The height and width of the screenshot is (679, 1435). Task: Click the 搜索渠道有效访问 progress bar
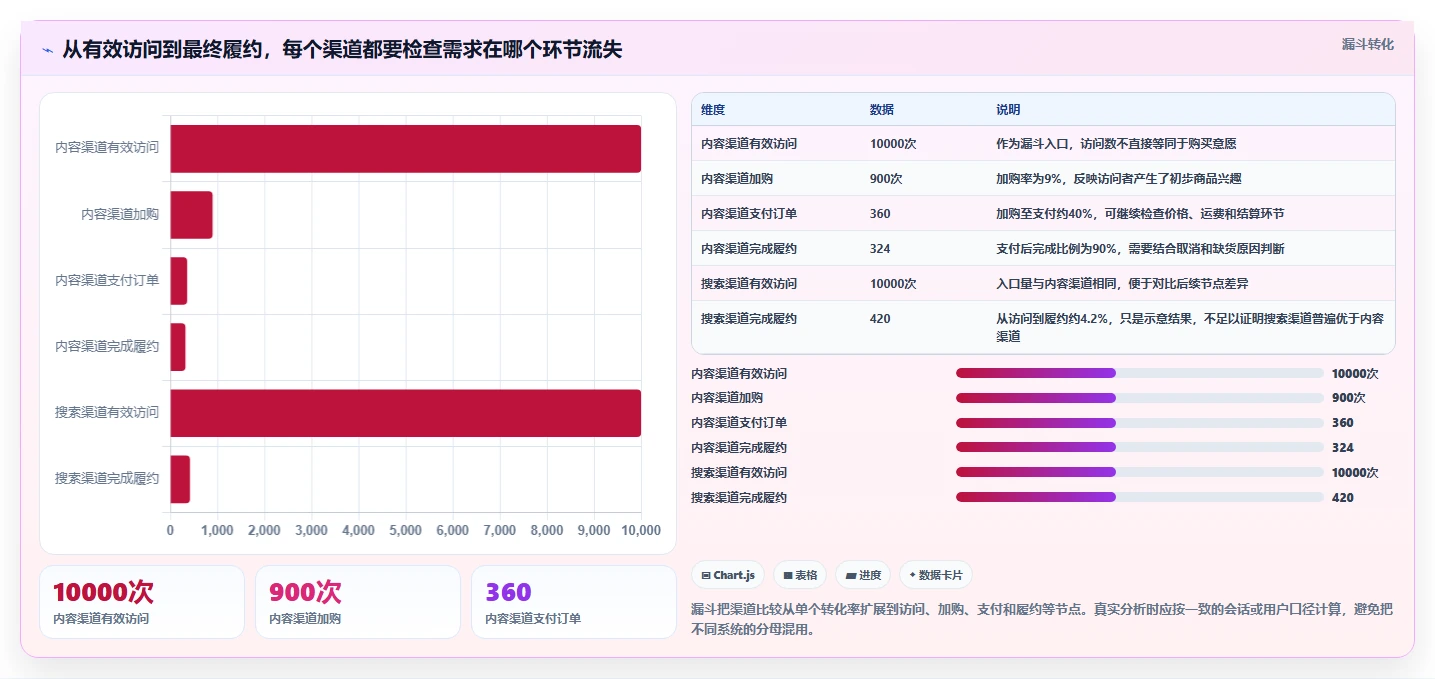pos(1140,472)
